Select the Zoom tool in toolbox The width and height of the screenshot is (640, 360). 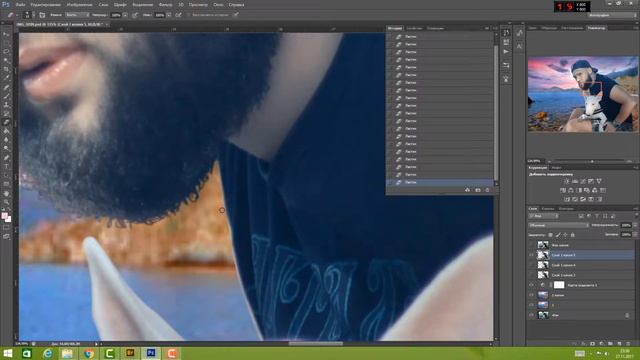point(6,202)
